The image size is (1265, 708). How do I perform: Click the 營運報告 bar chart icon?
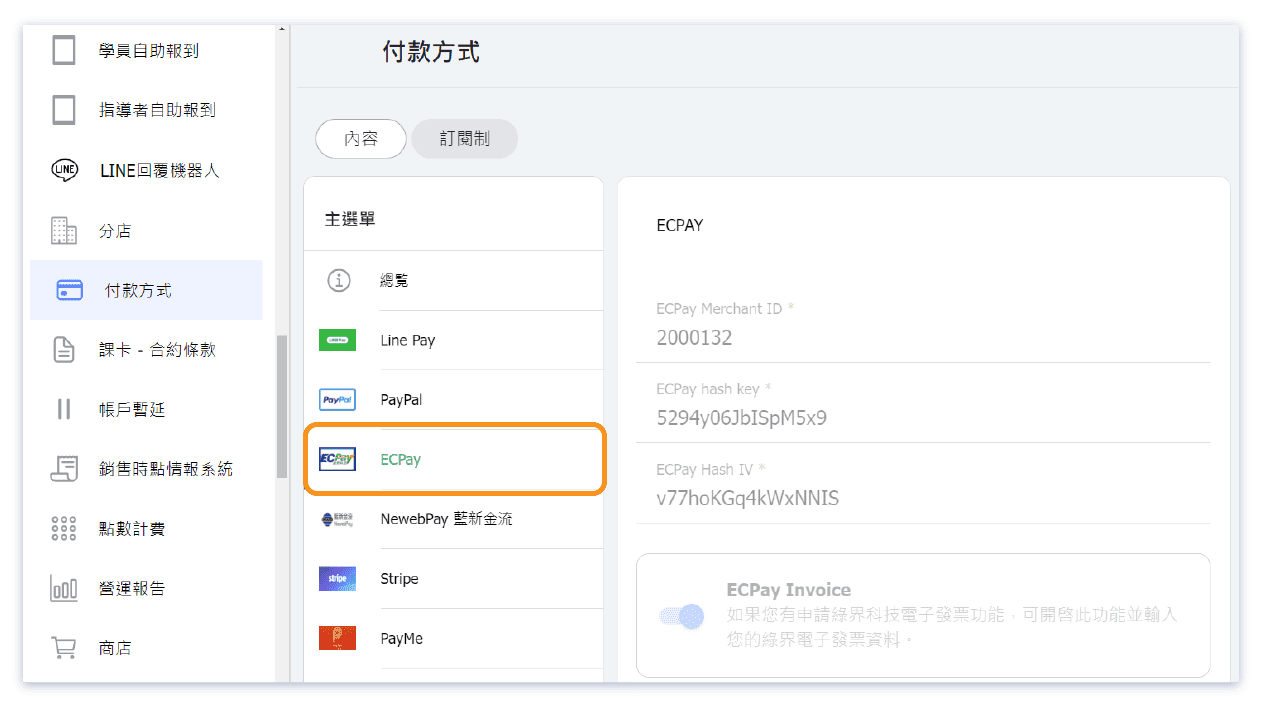[x=64, y=589]
